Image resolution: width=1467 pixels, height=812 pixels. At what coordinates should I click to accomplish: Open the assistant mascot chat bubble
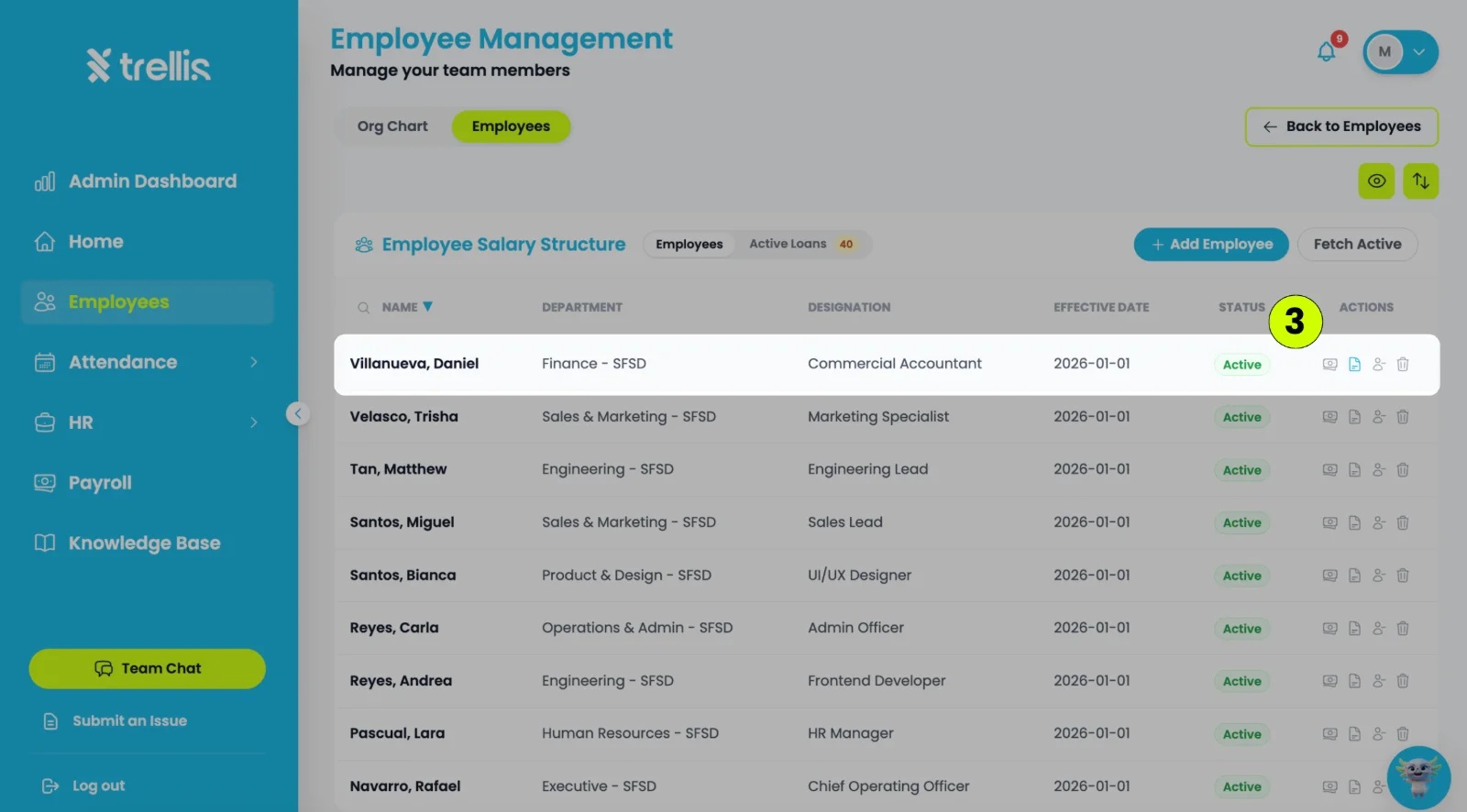pos(1418,778)
